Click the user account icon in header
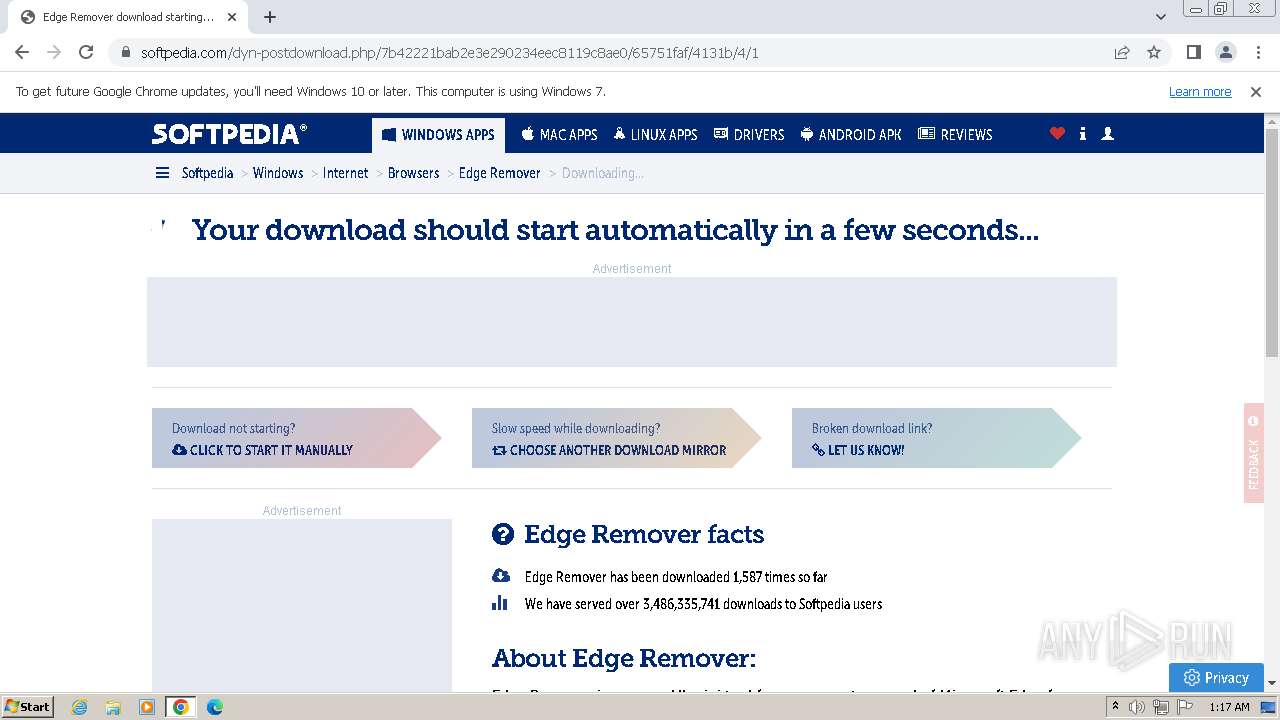 1107,133
